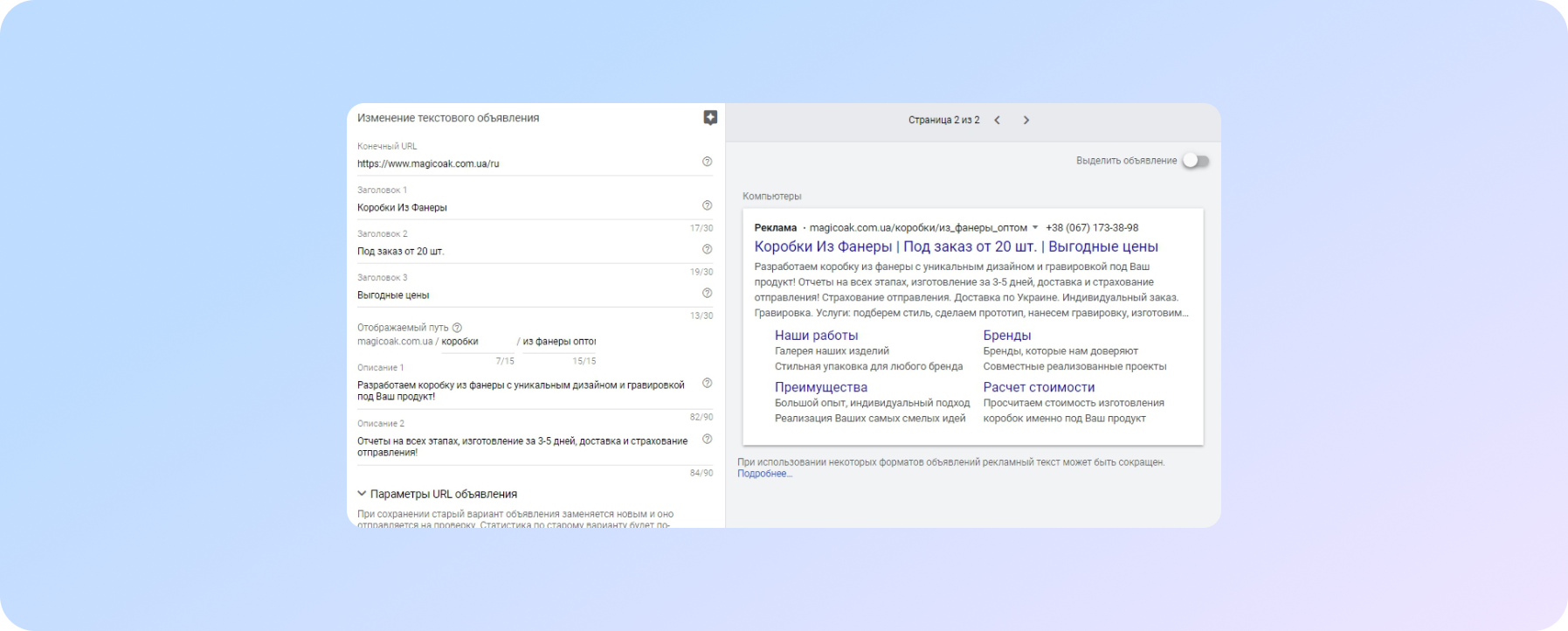
Task: Open help icon for Конечный URL field
Action: pos(707,162)
